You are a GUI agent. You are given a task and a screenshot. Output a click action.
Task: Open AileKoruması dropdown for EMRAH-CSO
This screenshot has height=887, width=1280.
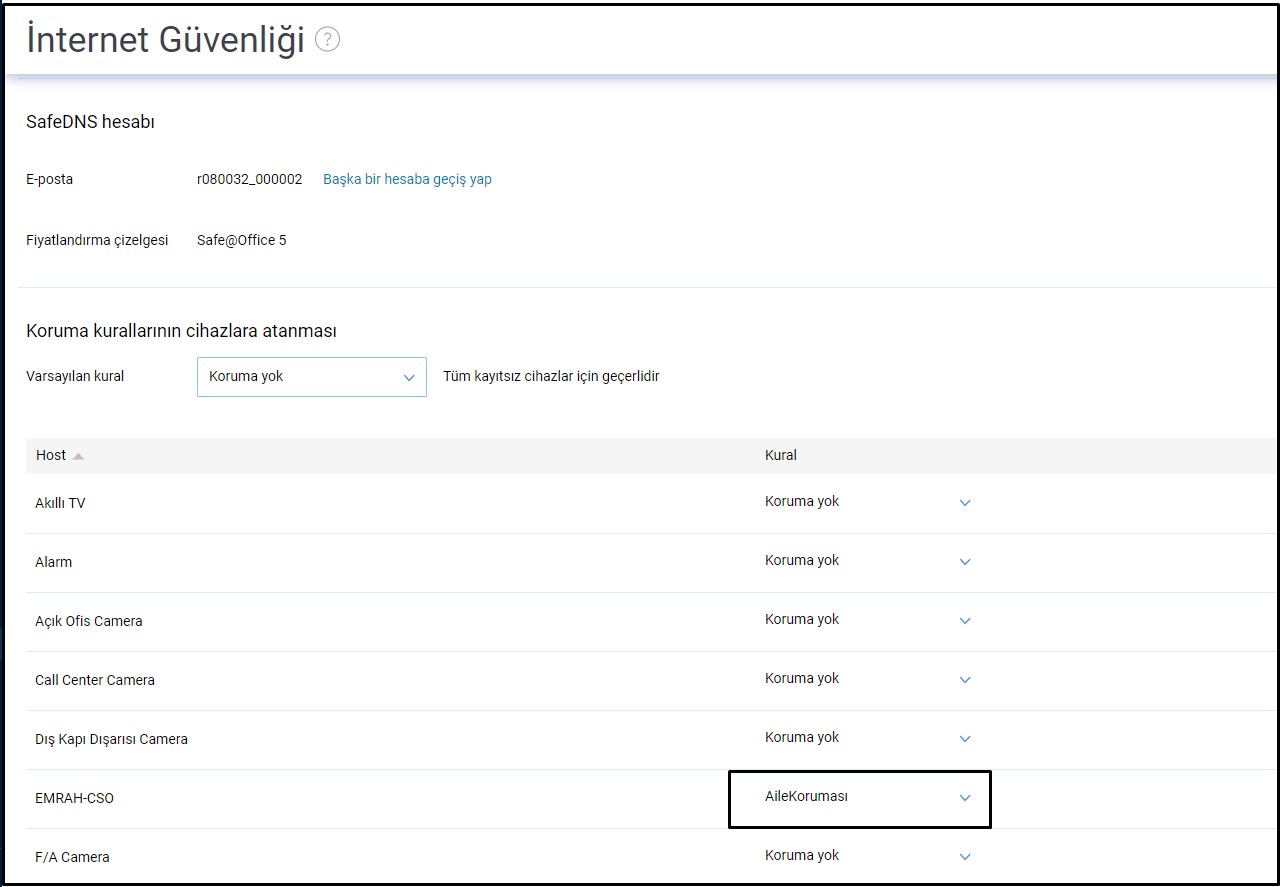(964, 798)
